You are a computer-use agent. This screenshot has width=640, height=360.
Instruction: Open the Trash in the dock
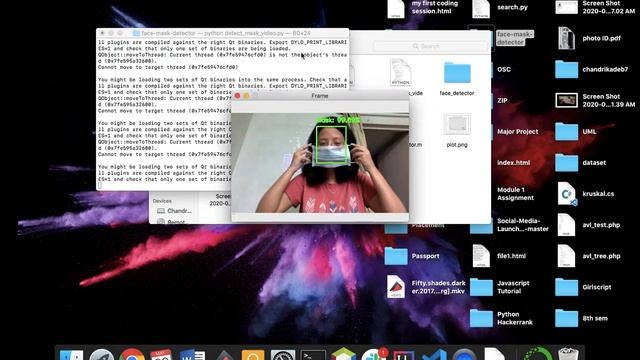click(568, 355)
